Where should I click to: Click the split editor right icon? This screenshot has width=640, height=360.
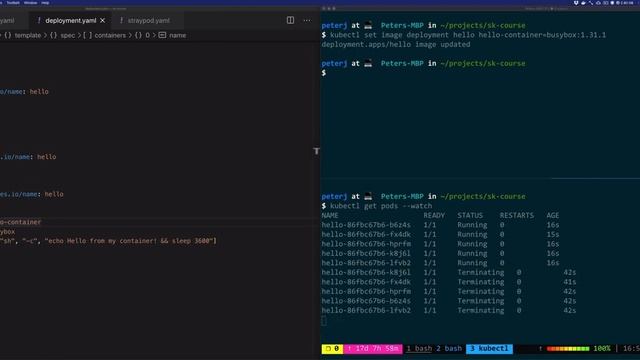click(290, 20)
